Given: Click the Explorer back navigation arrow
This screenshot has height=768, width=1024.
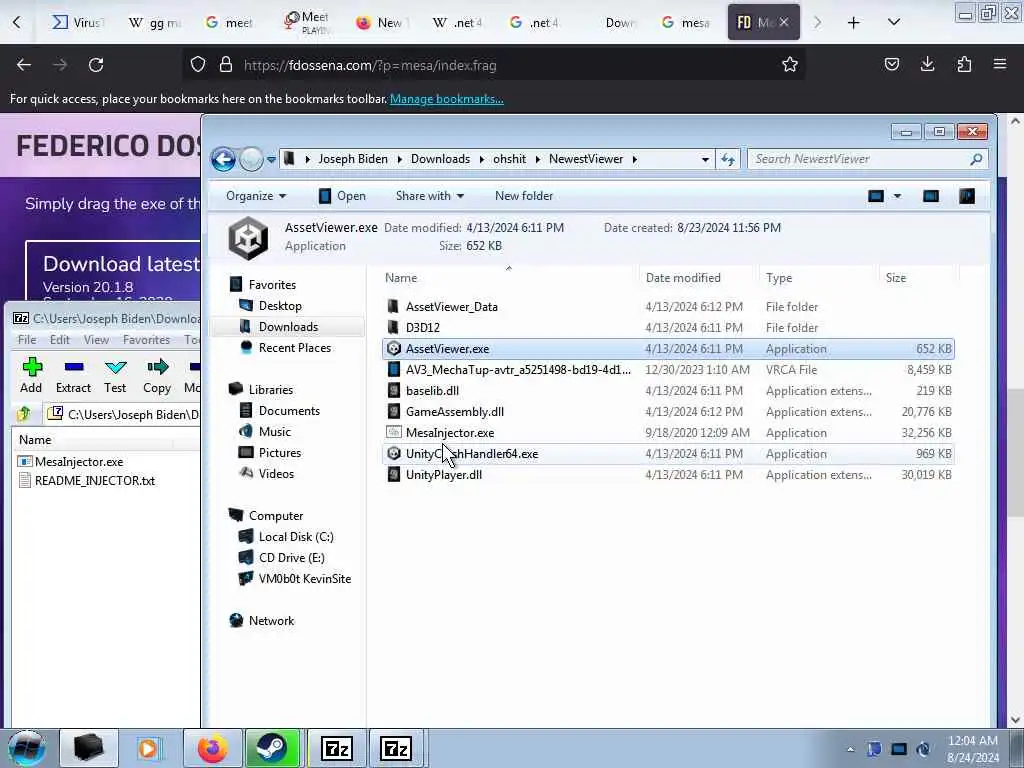Looking at the screenshot, I should tap(223, 159).
